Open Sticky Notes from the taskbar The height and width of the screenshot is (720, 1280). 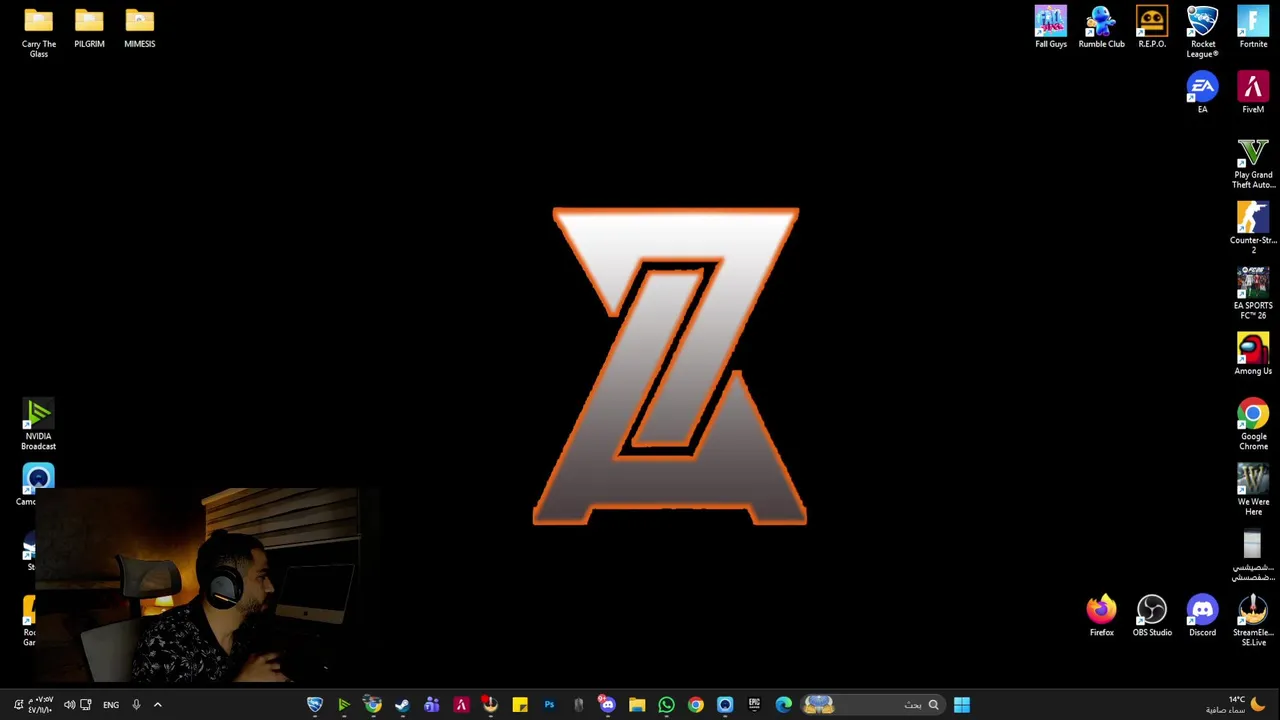(520, 705)
